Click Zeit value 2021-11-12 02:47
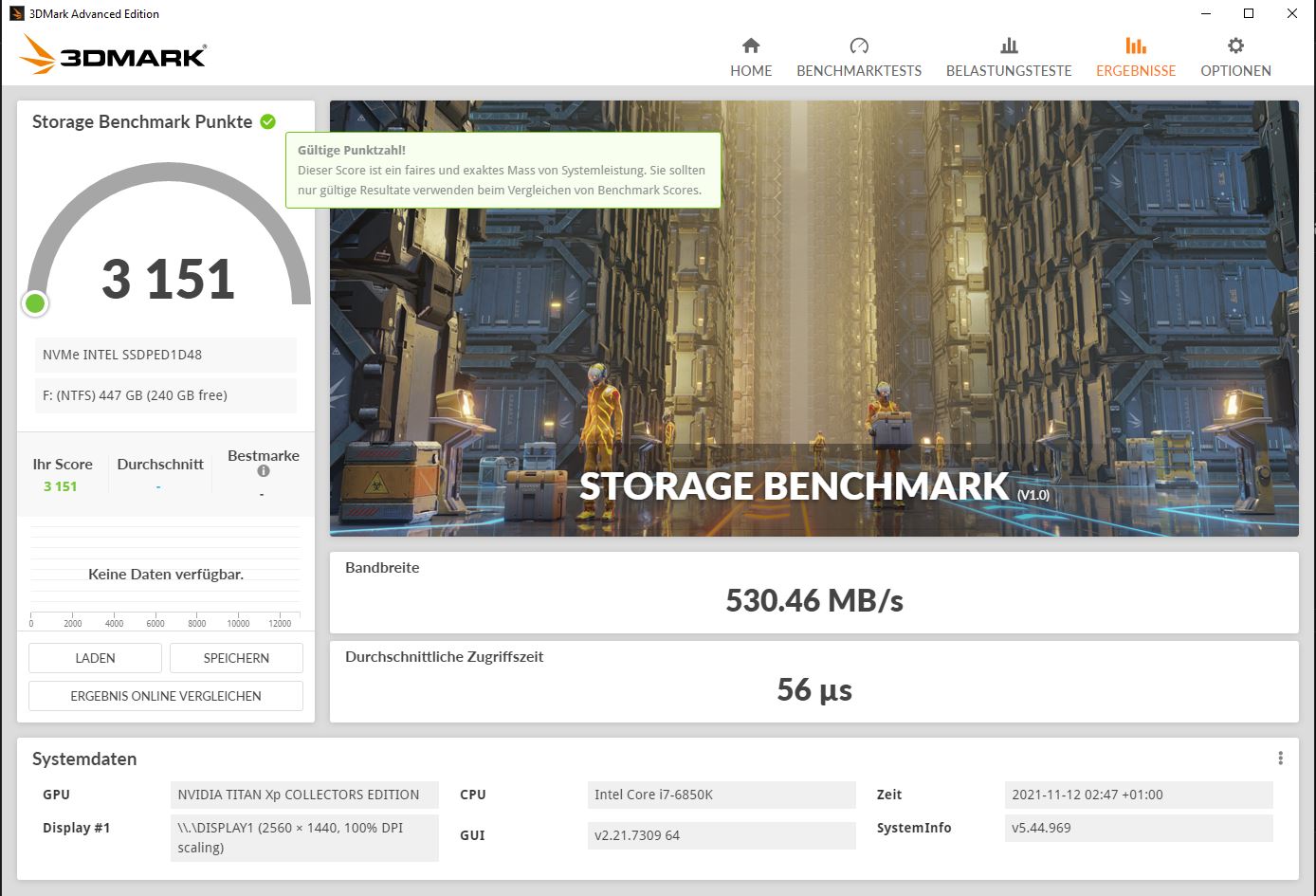Screen dimensions: 1316x896 1139,795
